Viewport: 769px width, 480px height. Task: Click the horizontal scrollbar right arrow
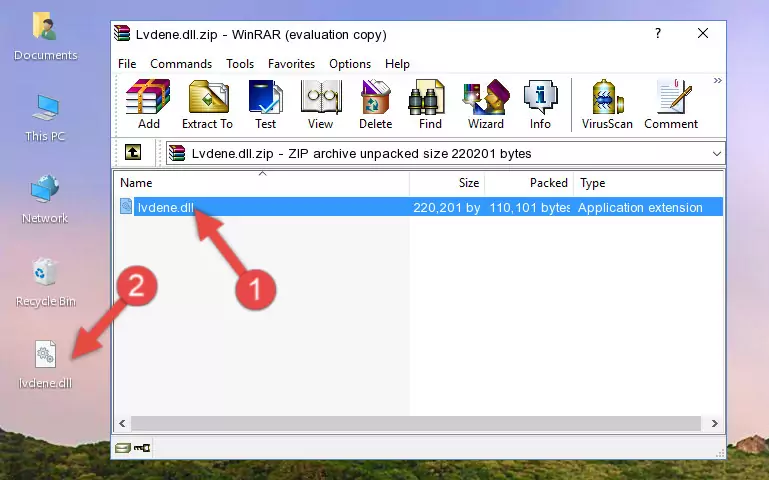click(715, 423)
